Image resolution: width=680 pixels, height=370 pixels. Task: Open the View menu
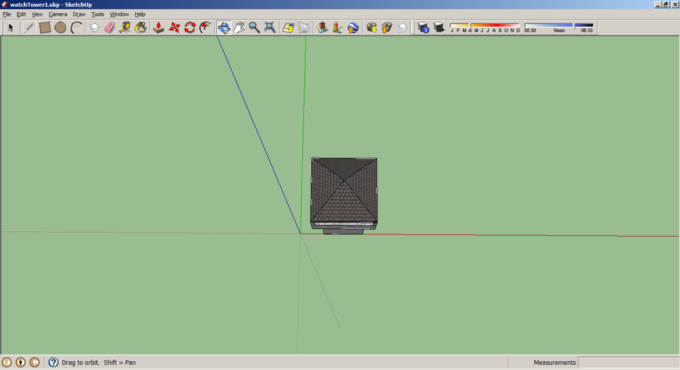point(37,14)
